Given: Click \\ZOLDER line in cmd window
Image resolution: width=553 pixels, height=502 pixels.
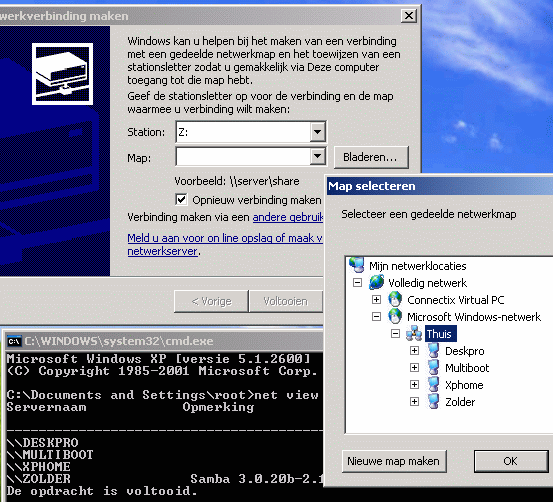Looking at the screenshot, I should coord(38,479).
